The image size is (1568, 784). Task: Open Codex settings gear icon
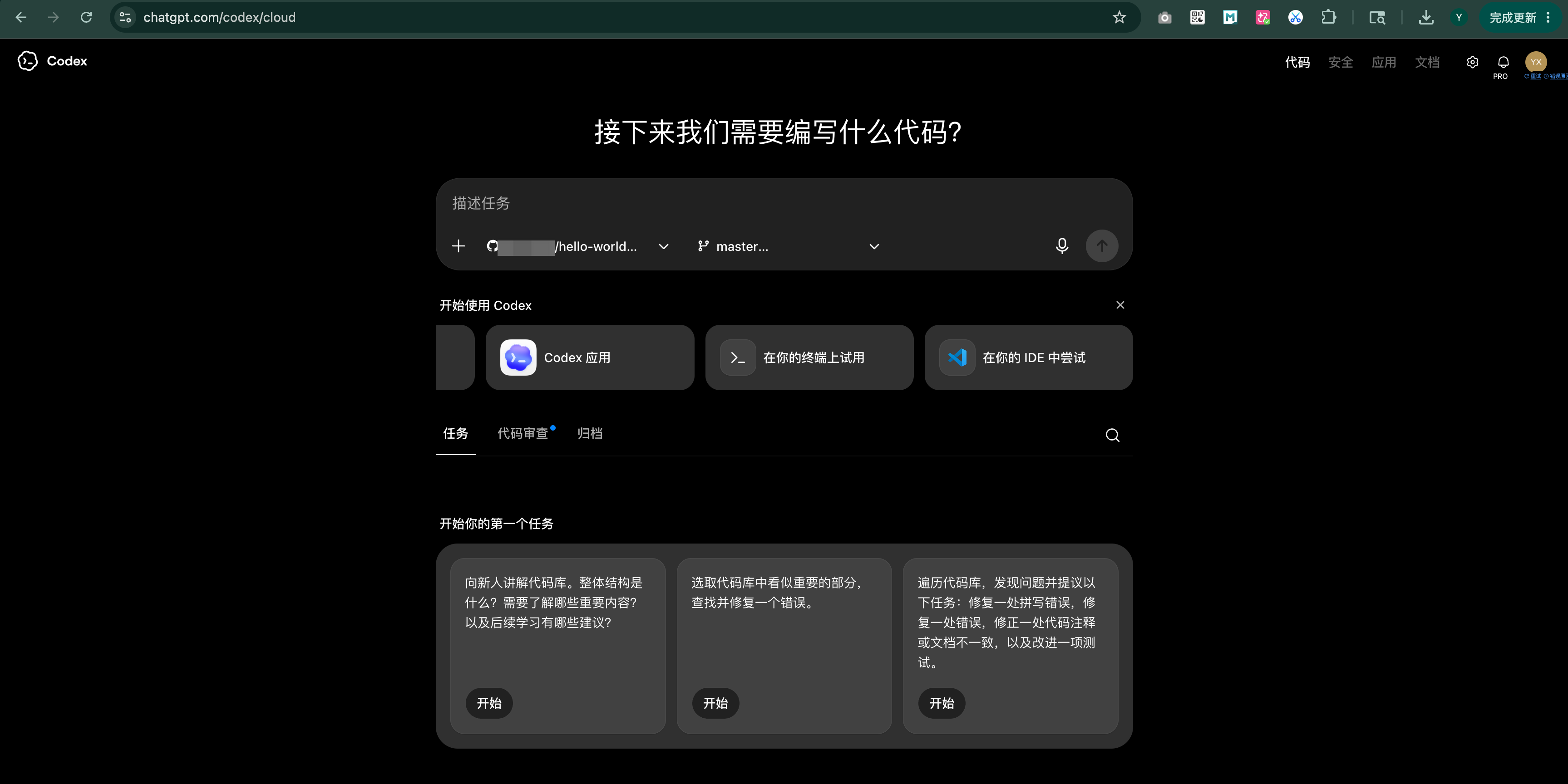tap(1472, 62)
